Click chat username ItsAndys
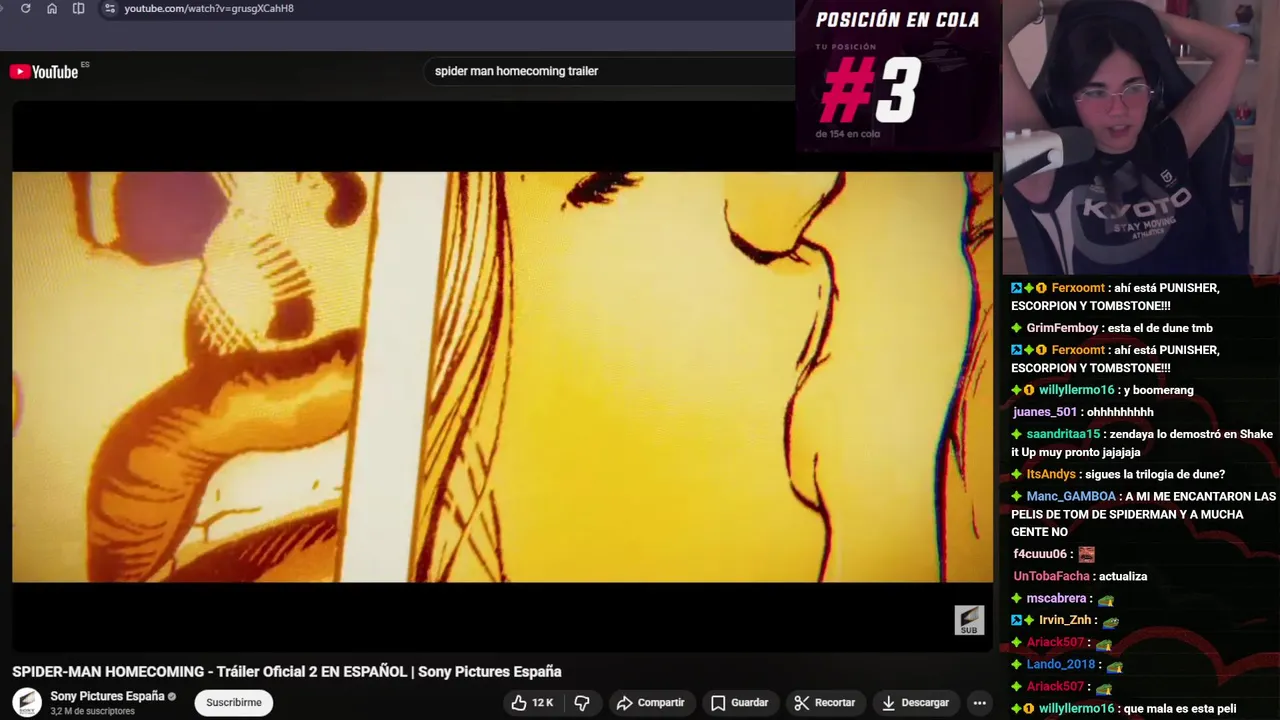Image resolution: width=1280 pixels, height=720 pixels. (1051, 474)
